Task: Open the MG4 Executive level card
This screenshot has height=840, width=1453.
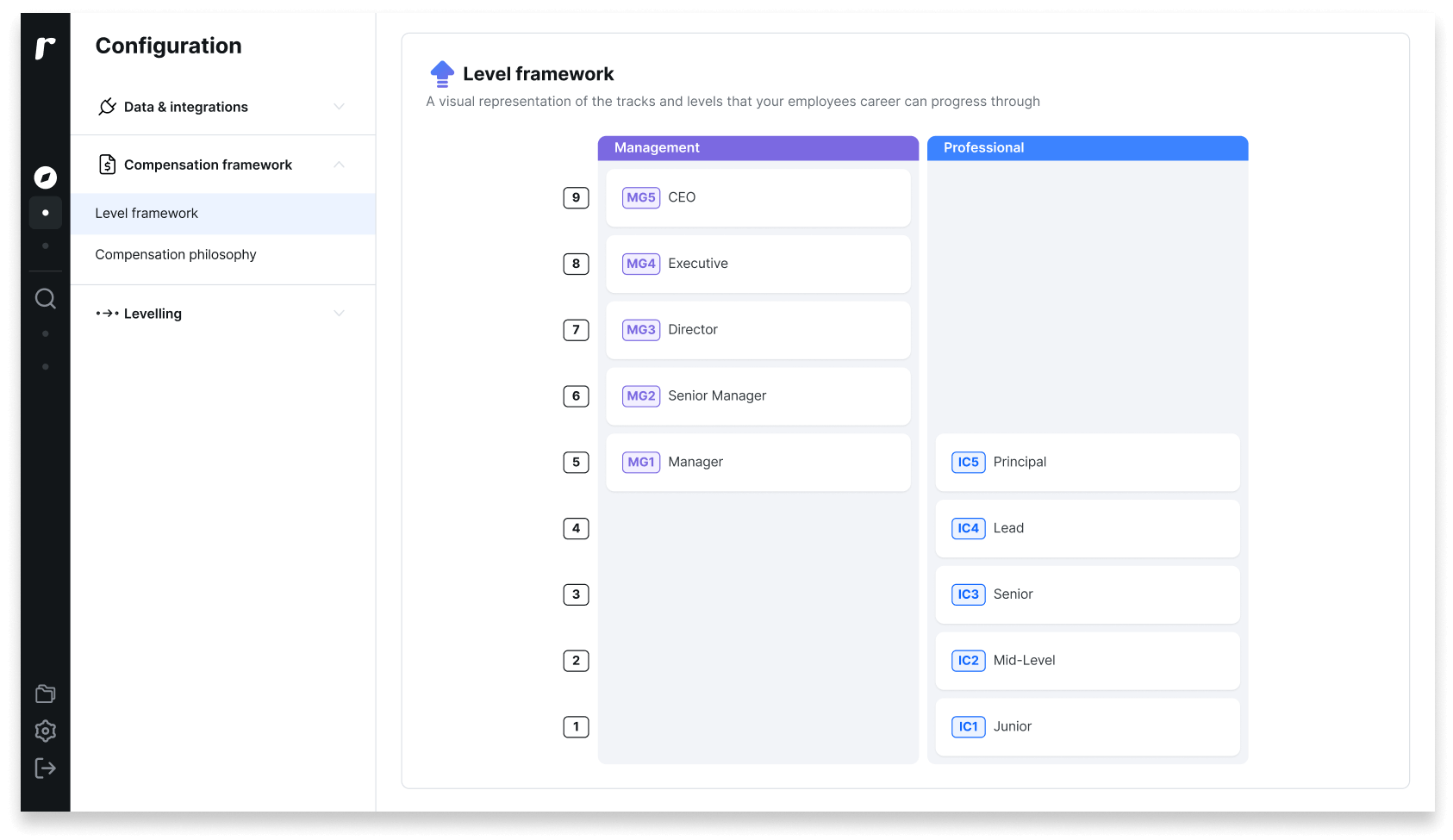Action: [x=758, y=264]
